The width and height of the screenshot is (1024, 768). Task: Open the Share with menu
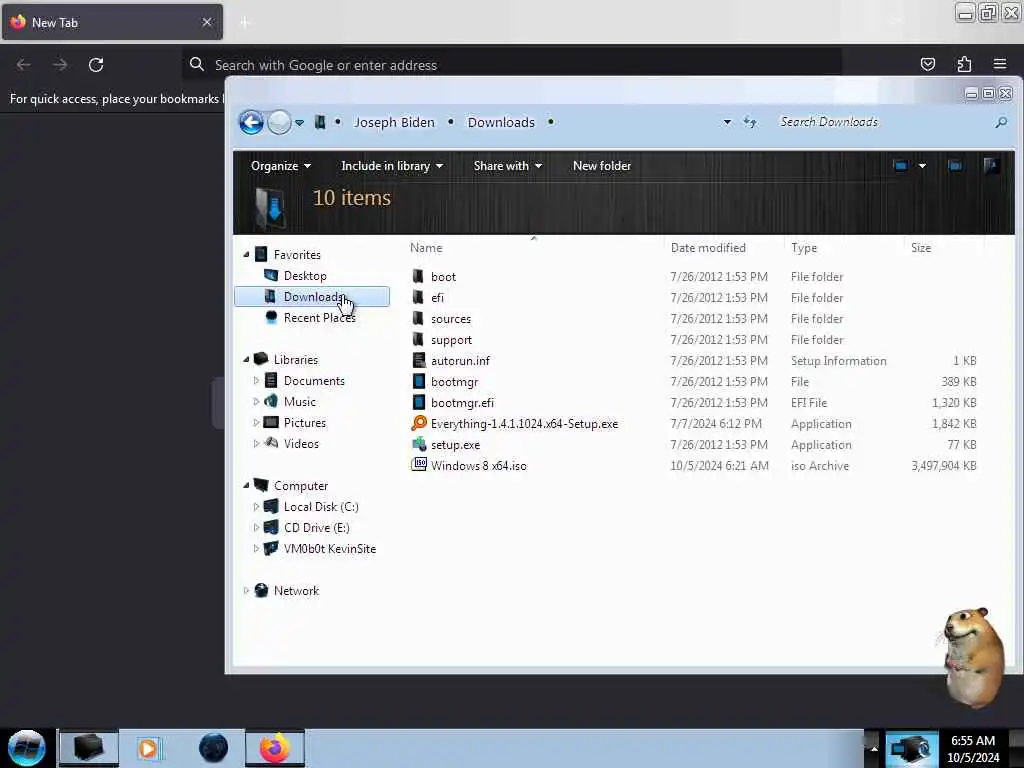click(507, 166)
